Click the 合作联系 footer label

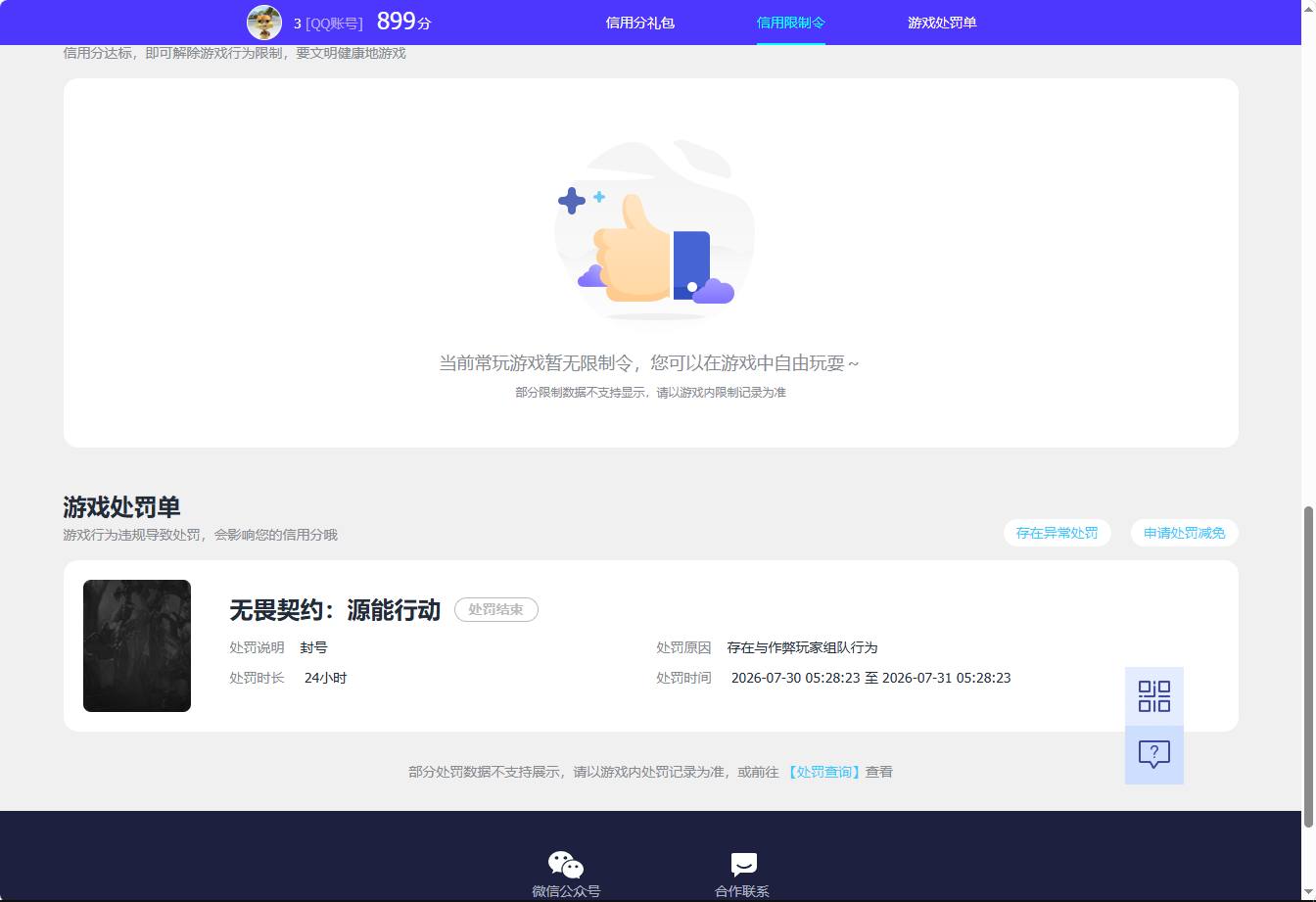pos(742,891)
